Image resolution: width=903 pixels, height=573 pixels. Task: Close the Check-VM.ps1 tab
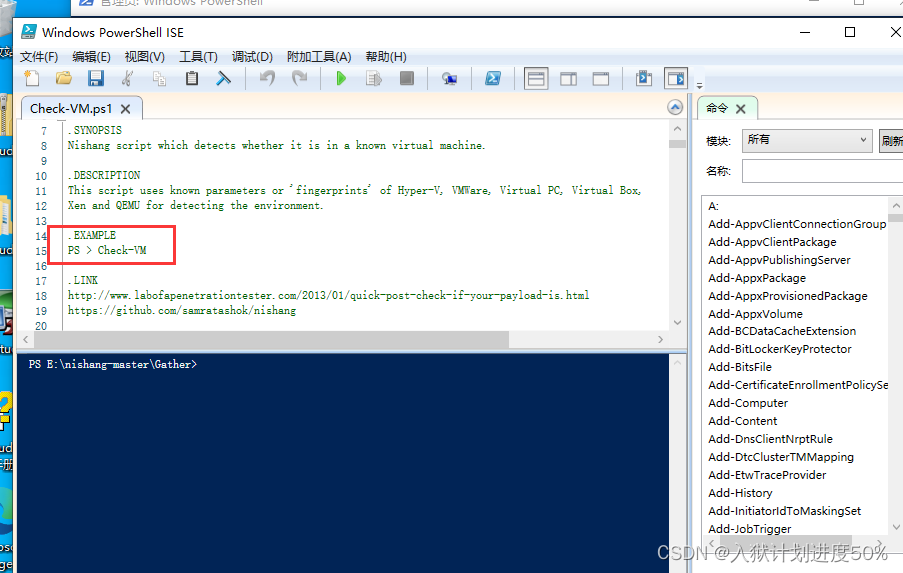126,109
